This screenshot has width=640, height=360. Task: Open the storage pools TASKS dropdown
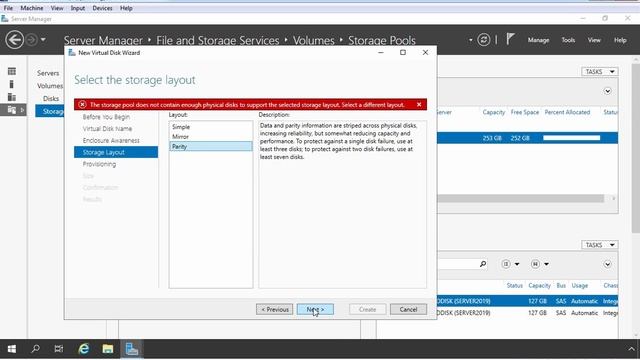600,71
